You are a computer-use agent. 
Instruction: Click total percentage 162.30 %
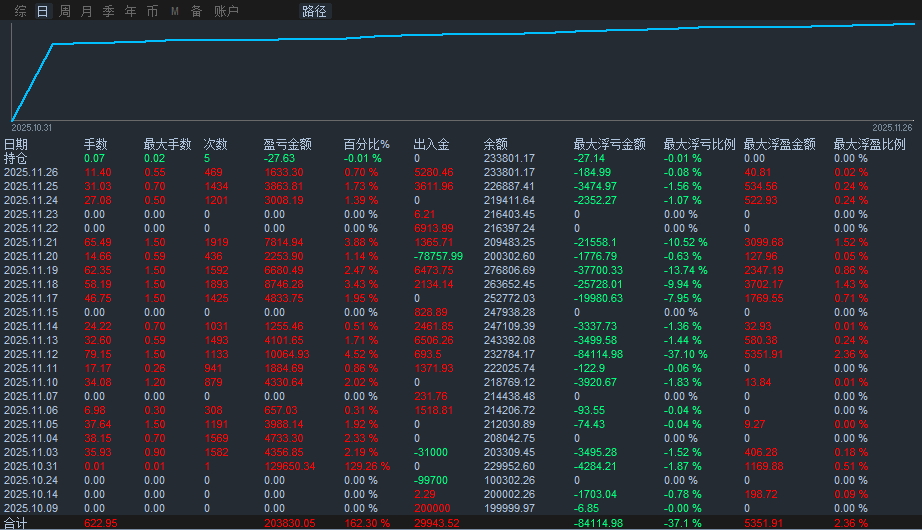(367, 523)
